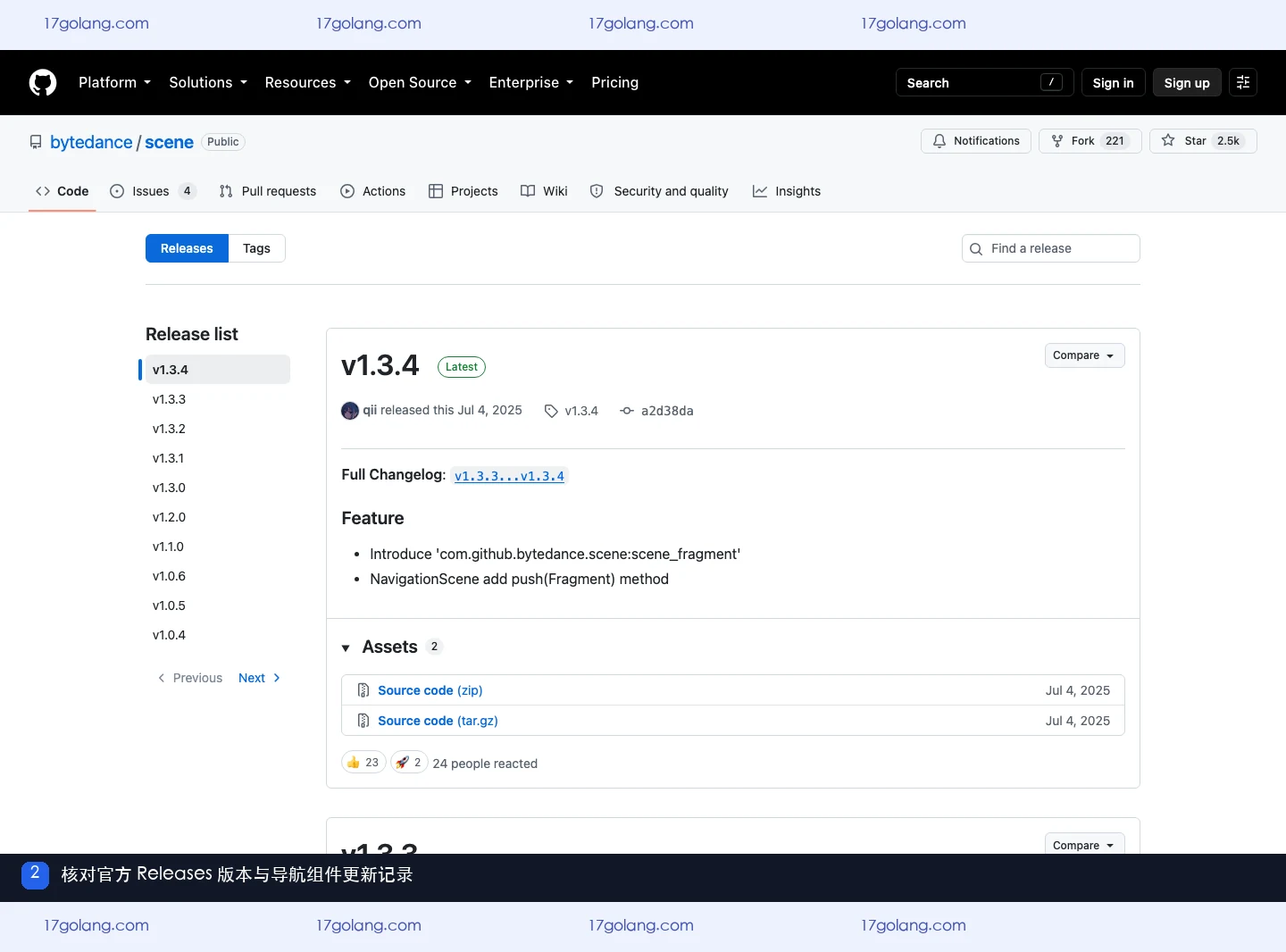Click the commit icon beside a2d38da
This screenshot has height=952, width=1286.
pos(627,411)
